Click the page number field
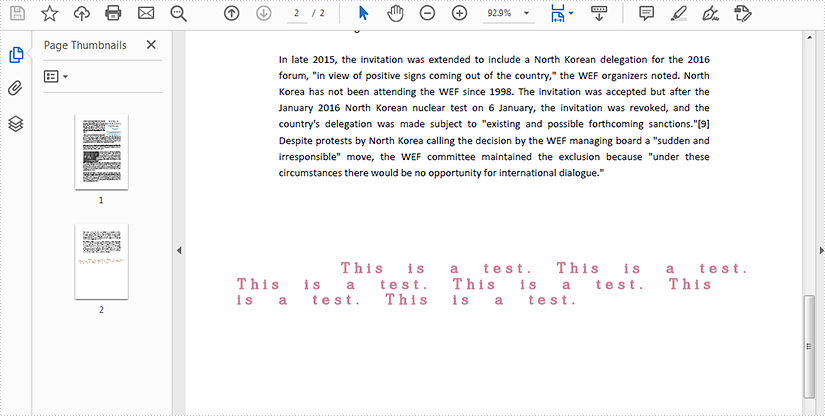This screenshot has width=825, height=416. [x=297, y=13]
